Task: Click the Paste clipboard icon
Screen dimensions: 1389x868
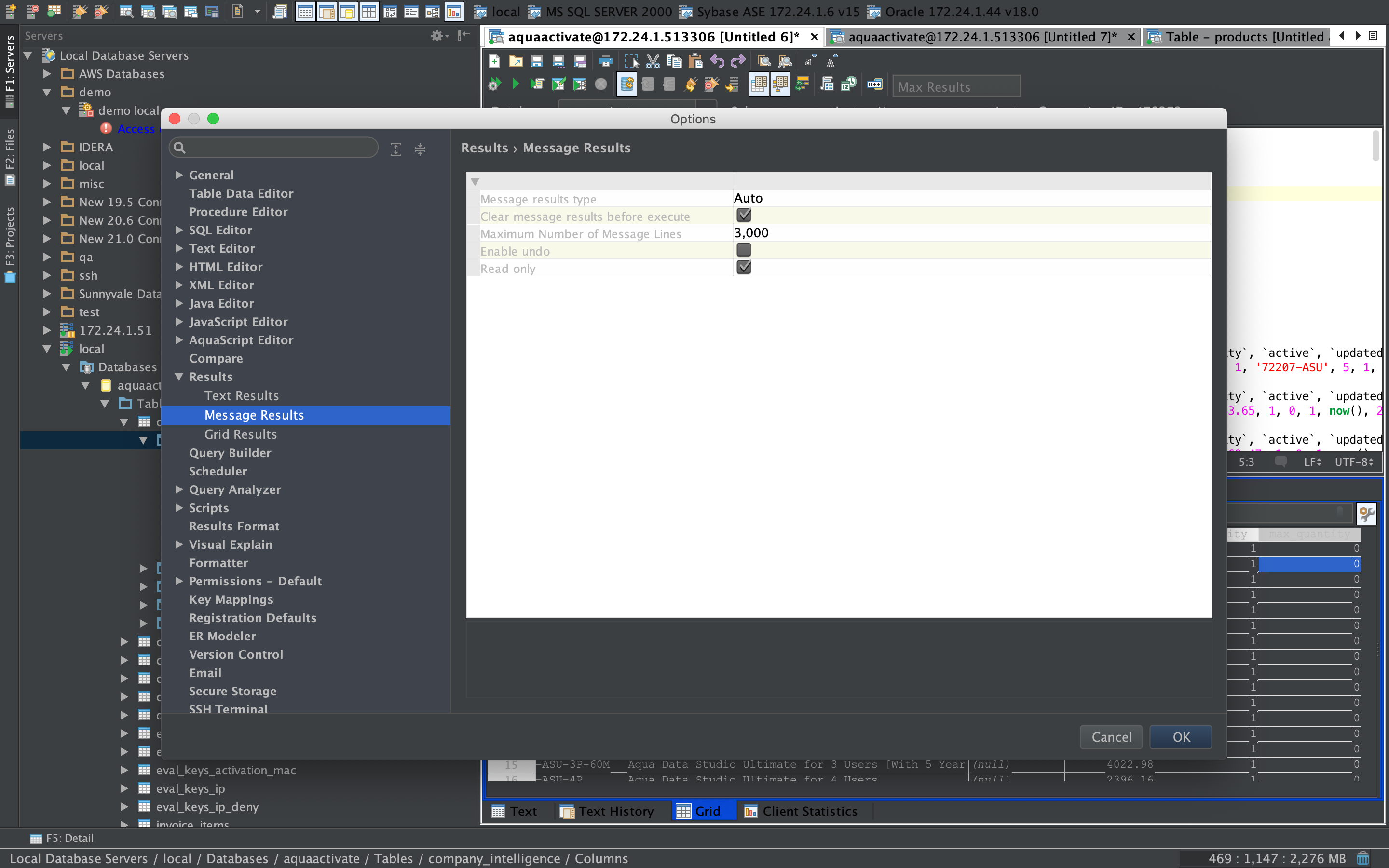Action: (695, 61)
